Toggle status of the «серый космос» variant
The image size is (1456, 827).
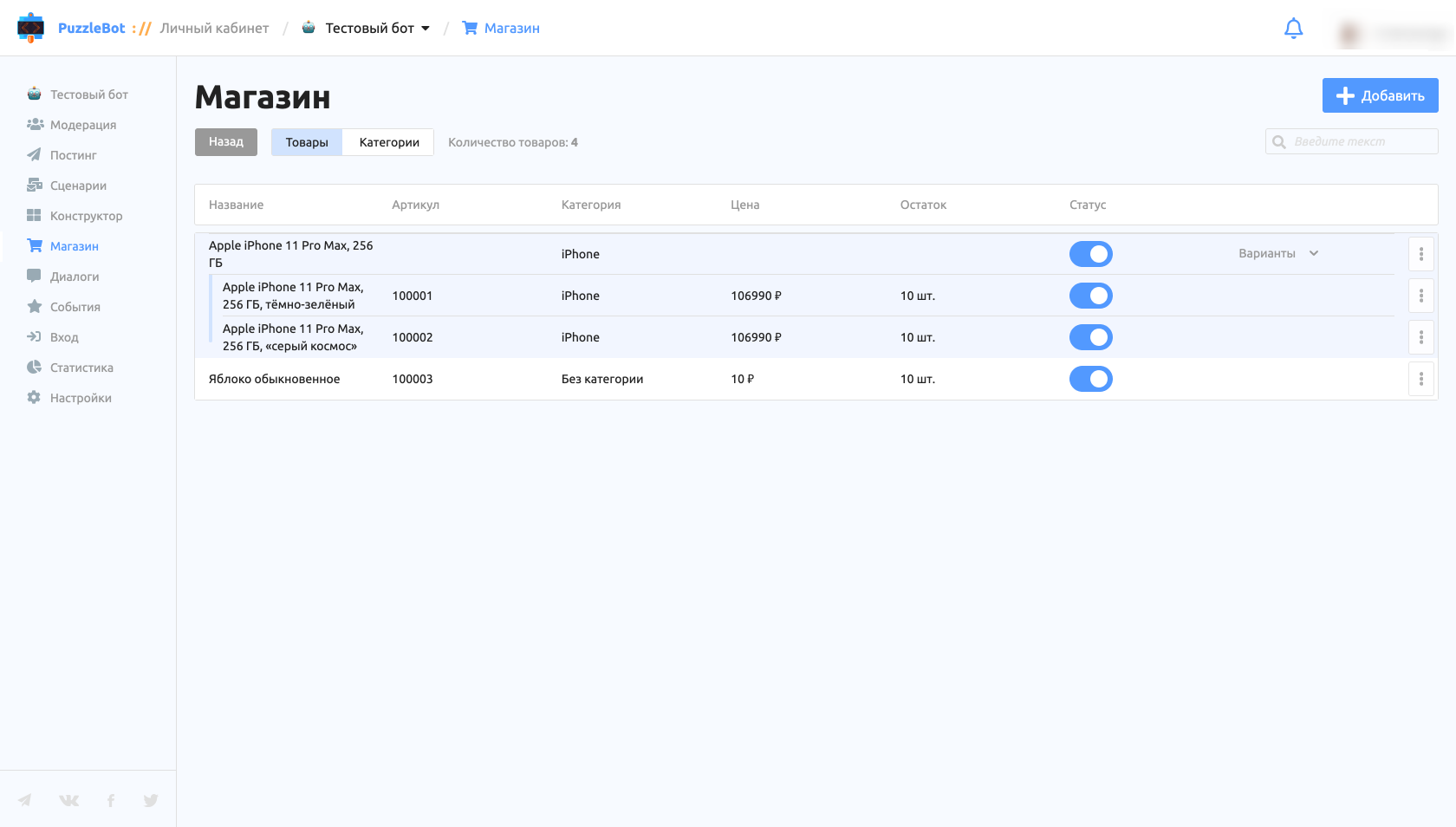[1091, 337]
